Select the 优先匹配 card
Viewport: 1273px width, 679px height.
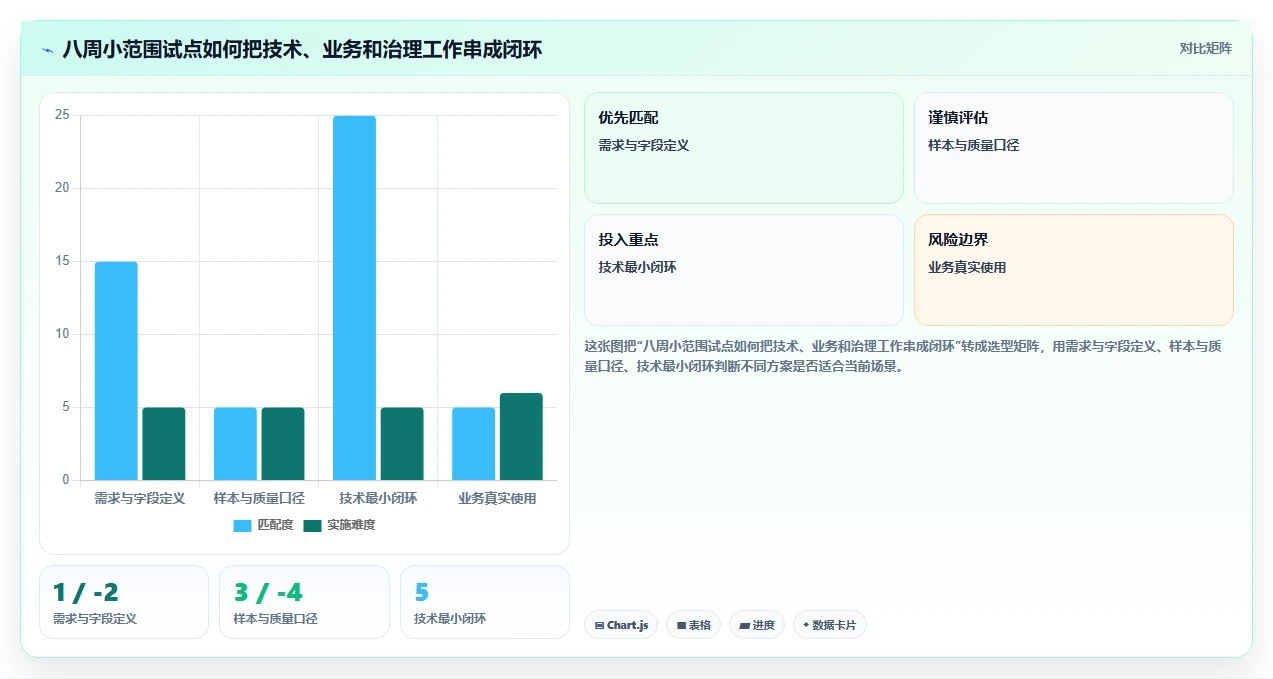[743, 148]
